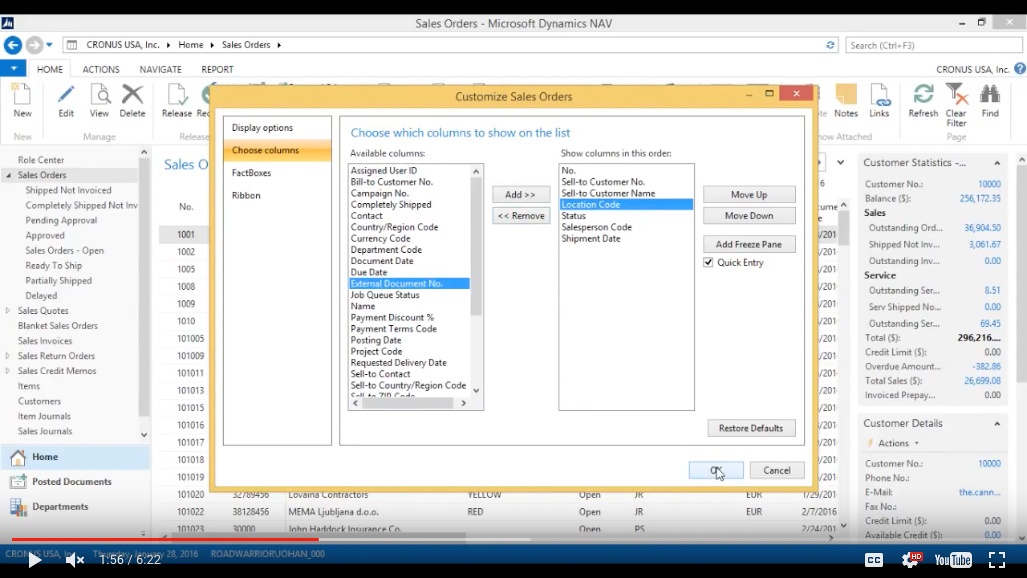Click the Departments icon
Screen dimensions: 1027x578
[x=18, y=507]
